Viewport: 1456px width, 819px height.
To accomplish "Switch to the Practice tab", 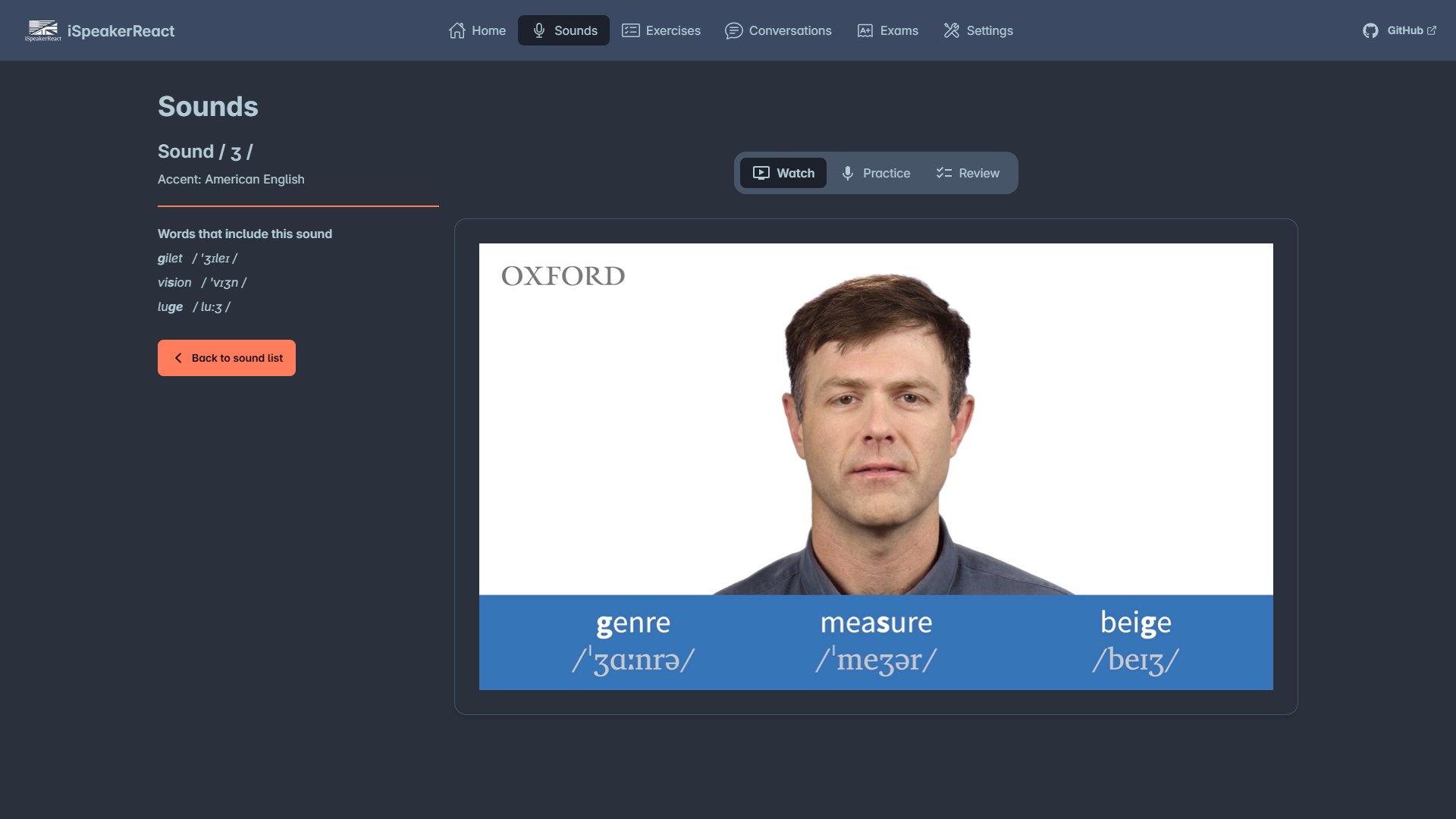I will click(x=876, y=173).
